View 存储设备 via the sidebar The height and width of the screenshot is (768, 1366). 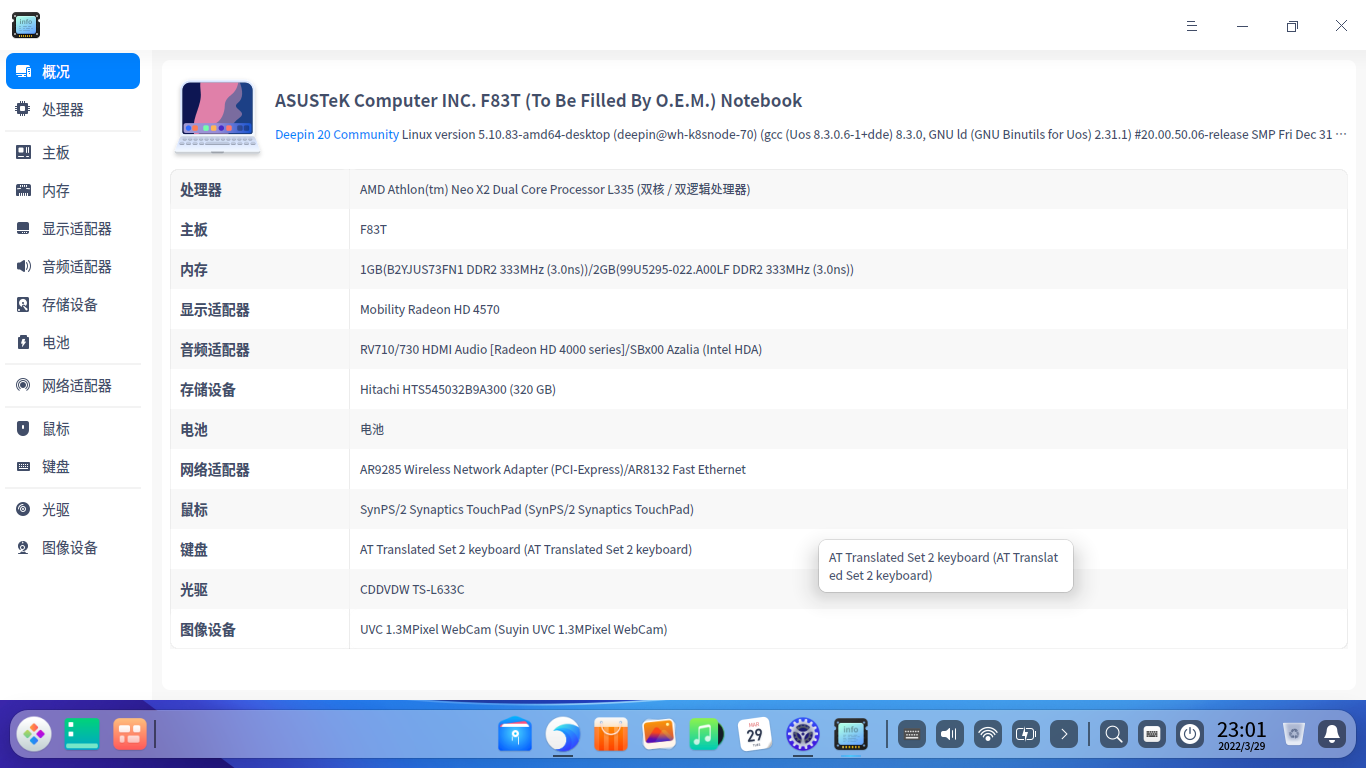[x=73, y=304]
